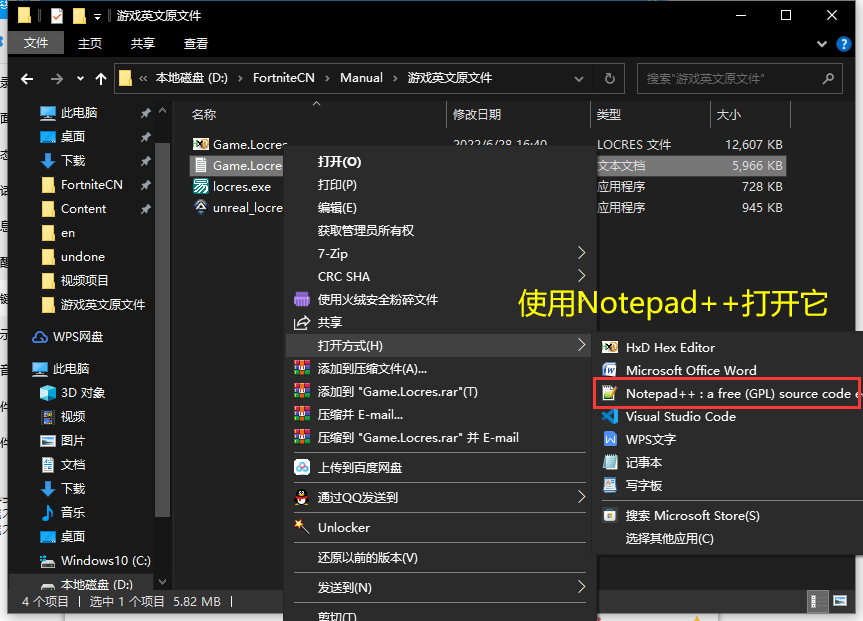Click 编辑(E) in context menu
This screenshot has width=863, height=621.
[x=337, y=208]
